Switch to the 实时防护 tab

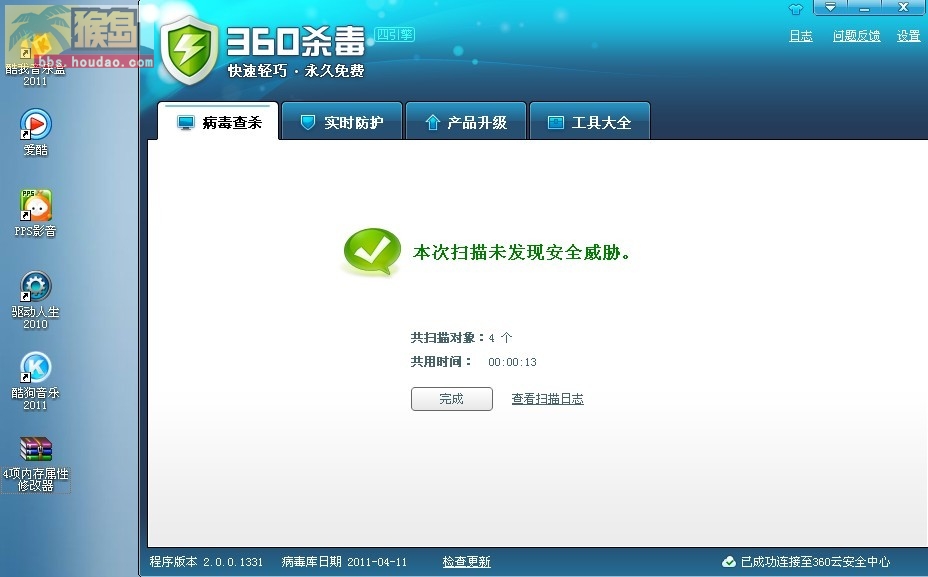pos(342,122)
